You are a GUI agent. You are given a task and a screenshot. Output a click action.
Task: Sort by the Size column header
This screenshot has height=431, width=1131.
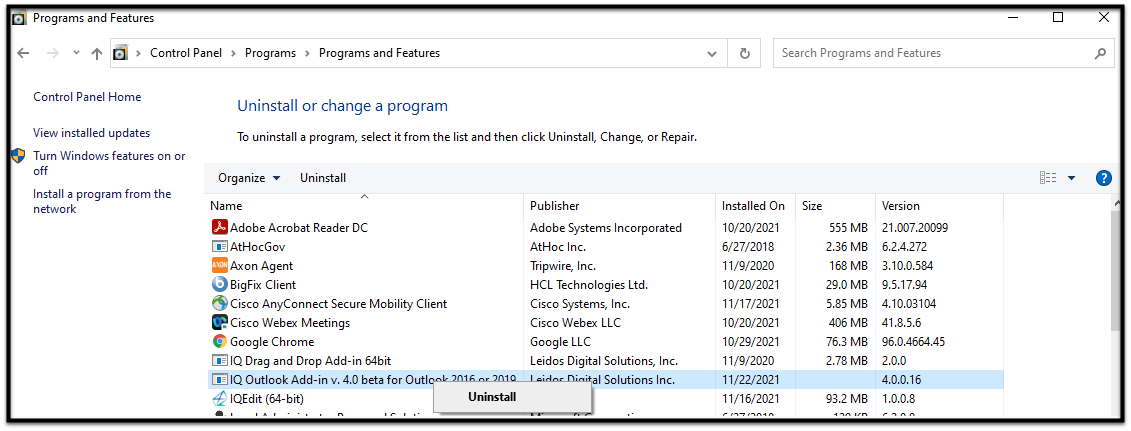(x=835, y=205)
